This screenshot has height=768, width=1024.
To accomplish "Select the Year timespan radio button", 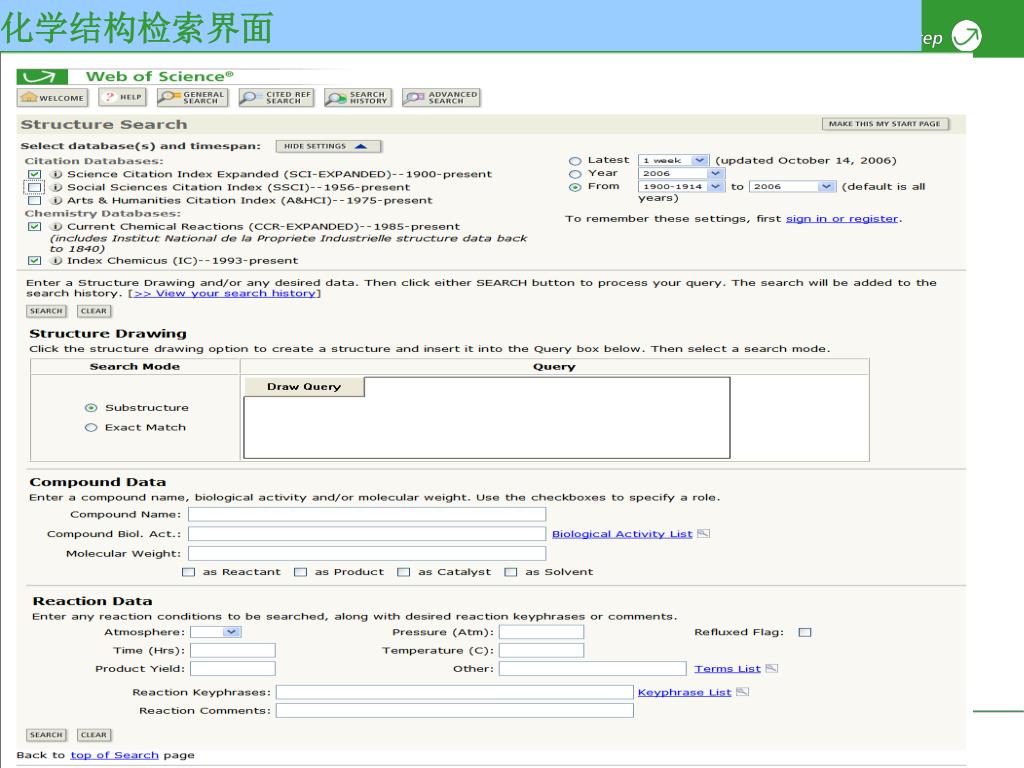I will (575, 174).
